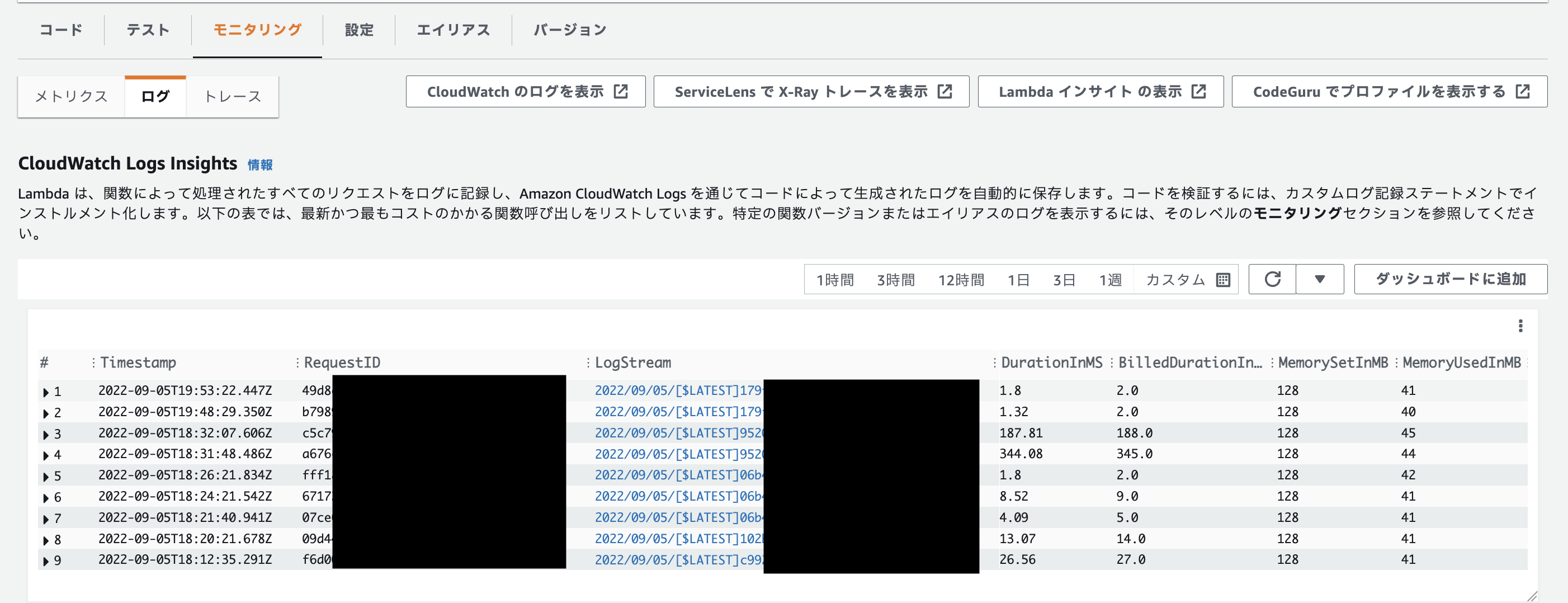This screenshot has height=603, width=1568.
Task: Open the widget three-dot actions menu
Action: (x=1520, y=326)
